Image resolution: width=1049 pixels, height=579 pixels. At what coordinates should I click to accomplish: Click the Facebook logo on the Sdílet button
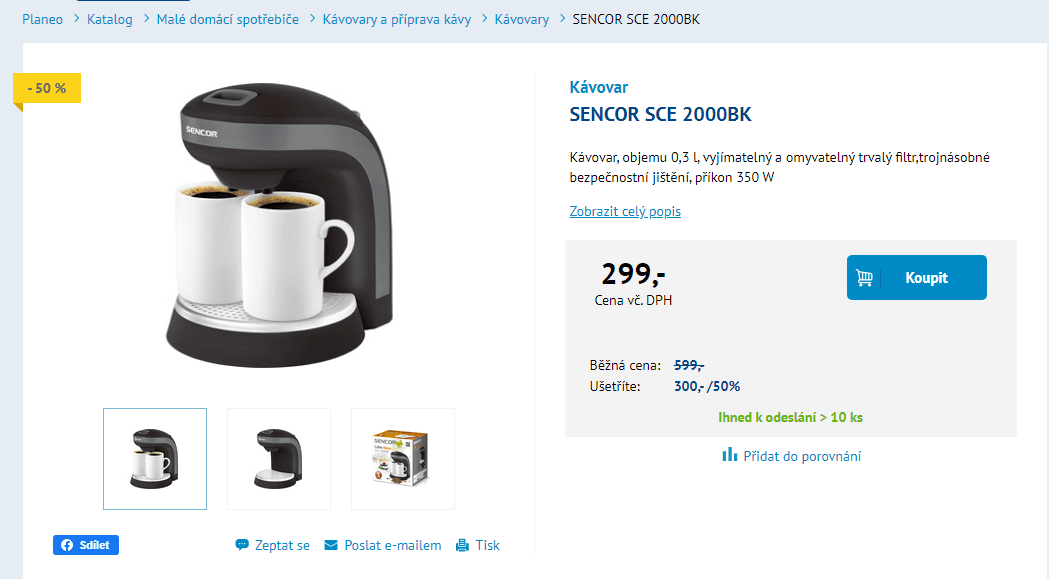[x=66, y=545]
